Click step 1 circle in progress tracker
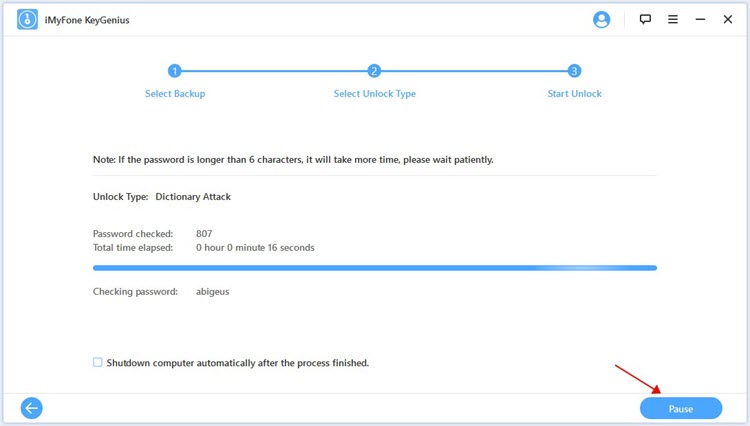Image resolution: width=750 pixels, height=426 pixels. [175, 71]
